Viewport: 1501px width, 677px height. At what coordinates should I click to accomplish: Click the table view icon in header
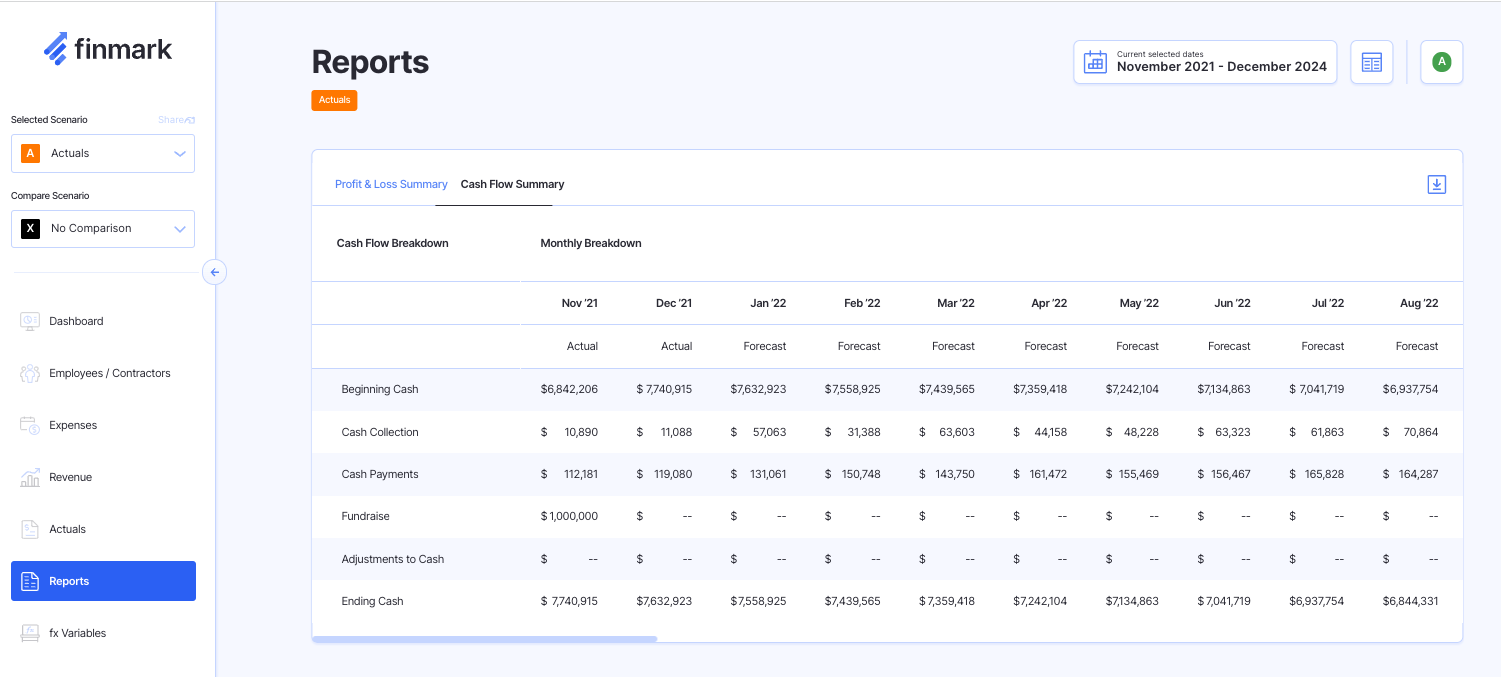[1371, 63]
